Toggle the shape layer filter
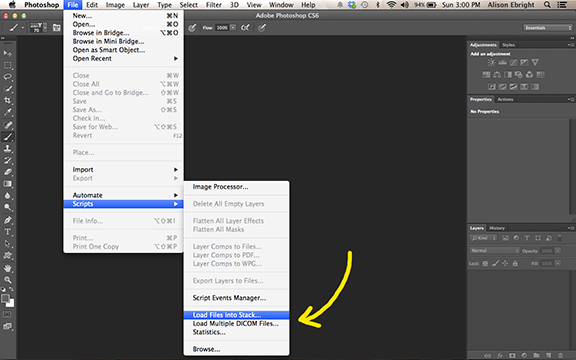The height and width of the screenshot is (360, 576). [538, 238]
